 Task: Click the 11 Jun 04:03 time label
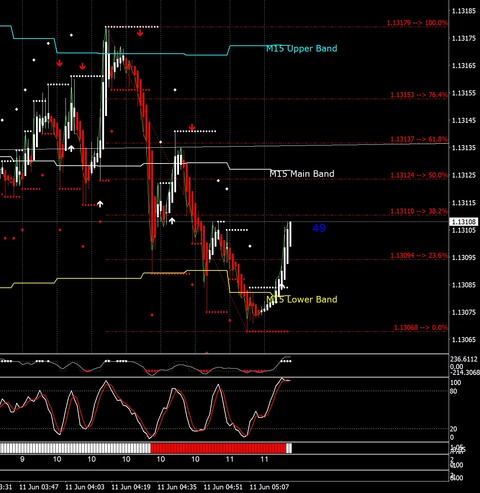click(85, 487)
